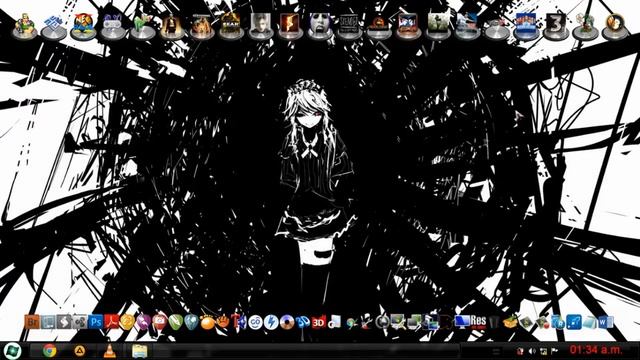Click the volume speaker tray icon

click(x=532, y=351)
